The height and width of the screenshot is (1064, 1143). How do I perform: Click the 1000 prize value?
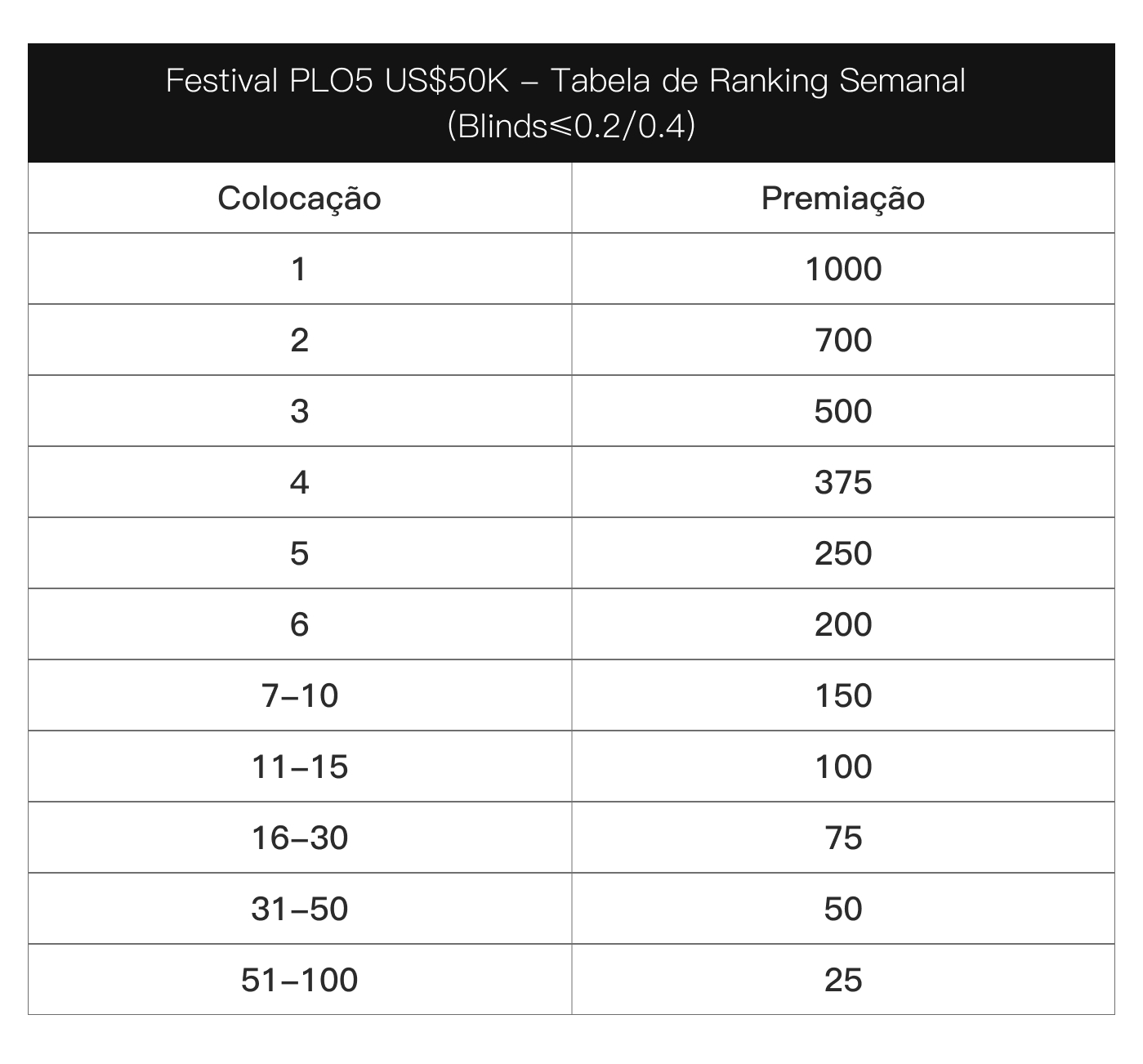point(843,269)
